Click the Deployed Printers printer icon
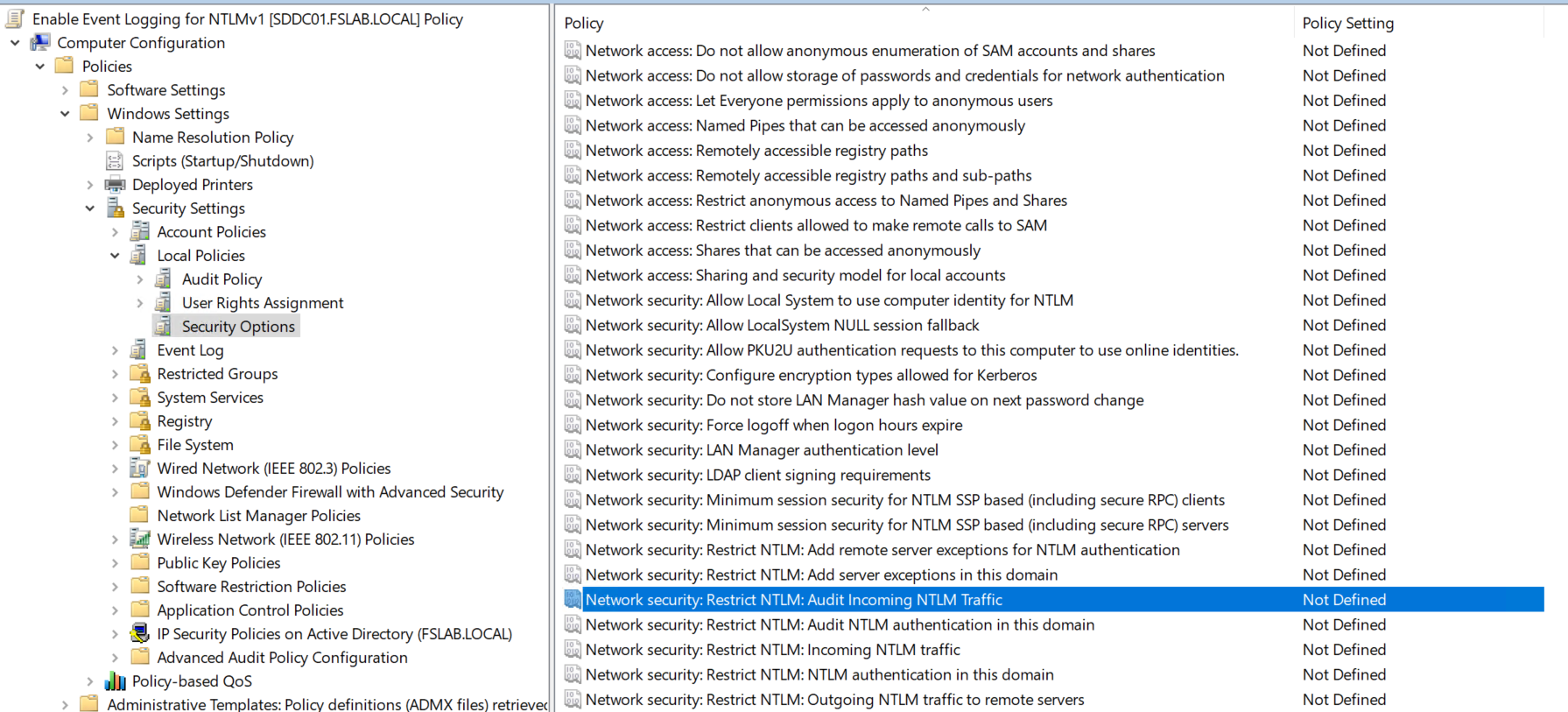 [115, 184]
